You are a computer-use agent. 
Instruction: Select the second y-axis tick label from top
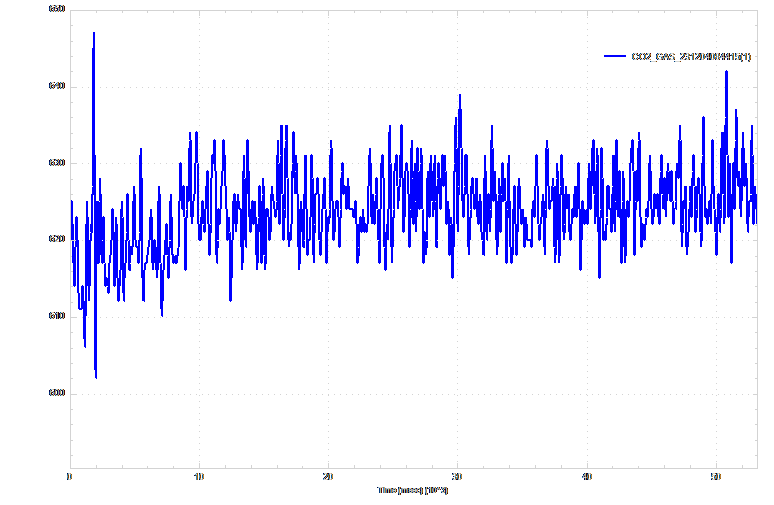pyautogui.click(x=57, y=86)
